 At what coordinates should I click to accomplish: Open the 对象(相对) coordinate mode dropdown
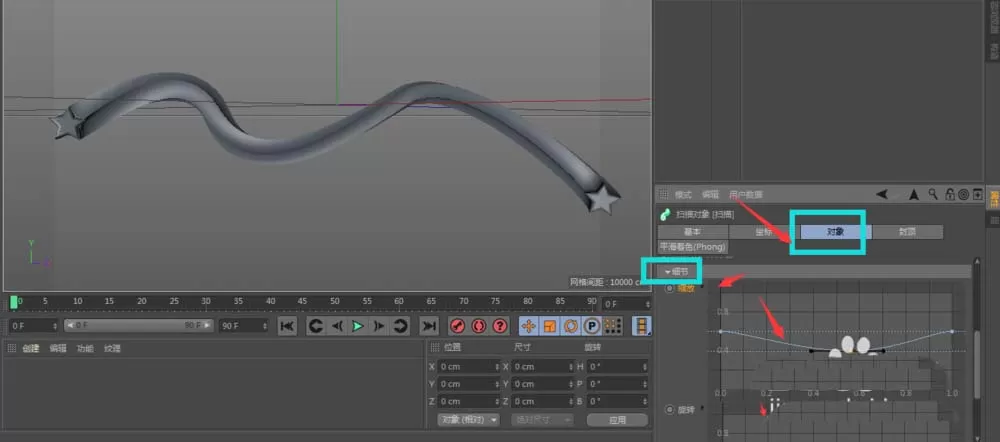[x=469, y=420]
